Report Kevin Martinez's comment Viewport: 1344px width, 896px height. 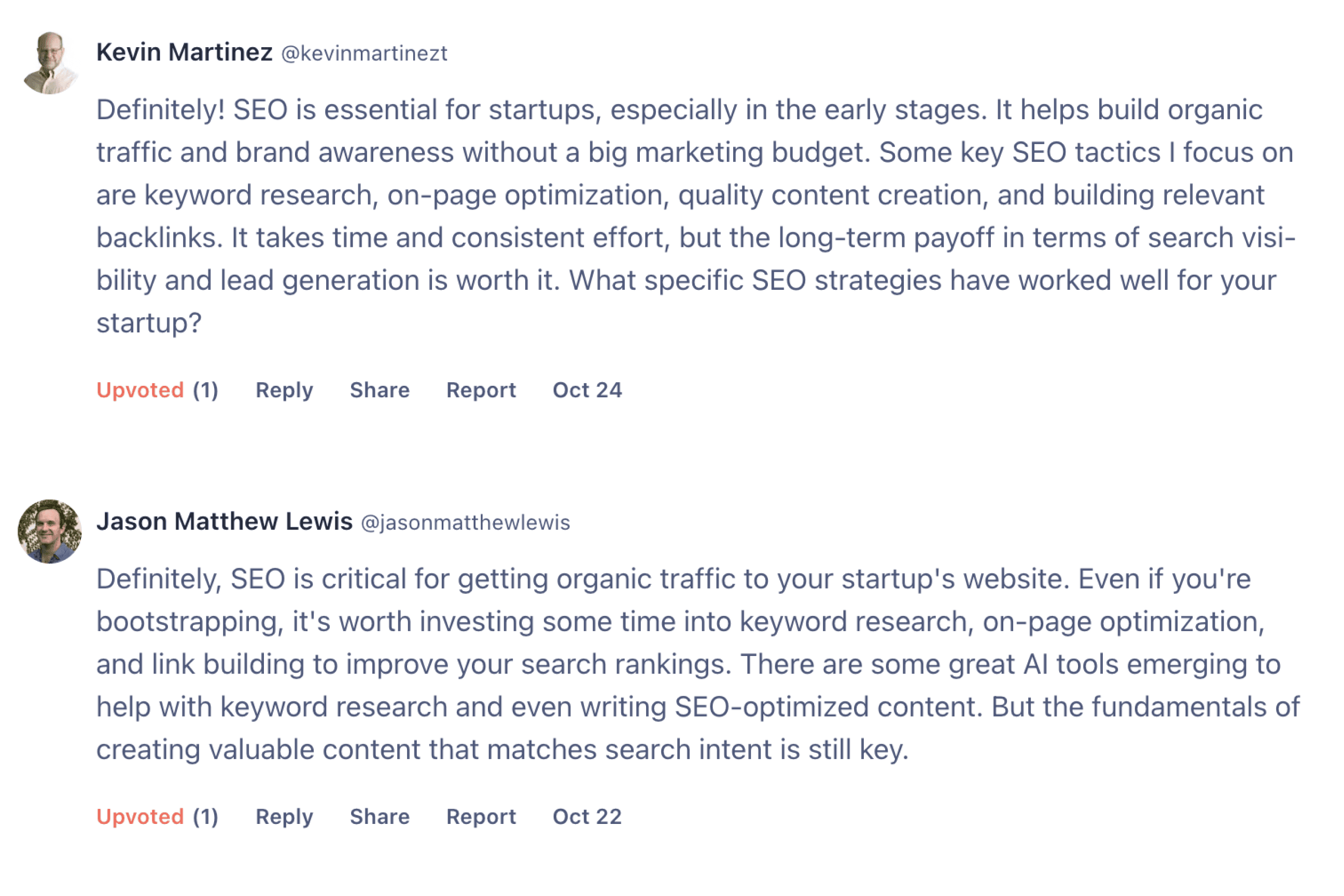click(481, 390)
